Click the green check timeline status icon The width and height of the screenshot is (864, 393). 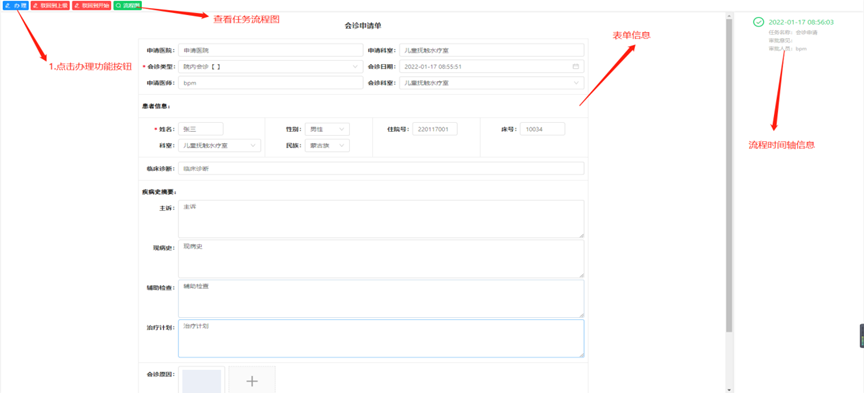point(759,22)
